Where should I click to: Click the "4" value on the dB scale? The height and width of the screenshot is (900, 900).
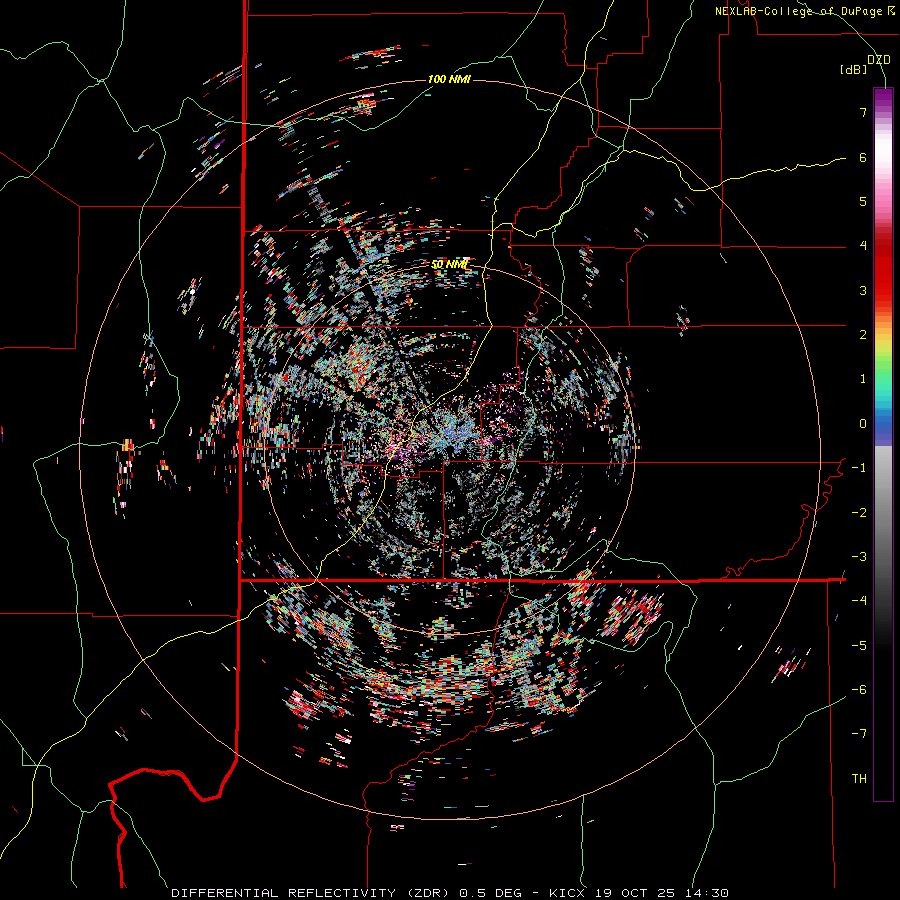(x=863, y=246)
